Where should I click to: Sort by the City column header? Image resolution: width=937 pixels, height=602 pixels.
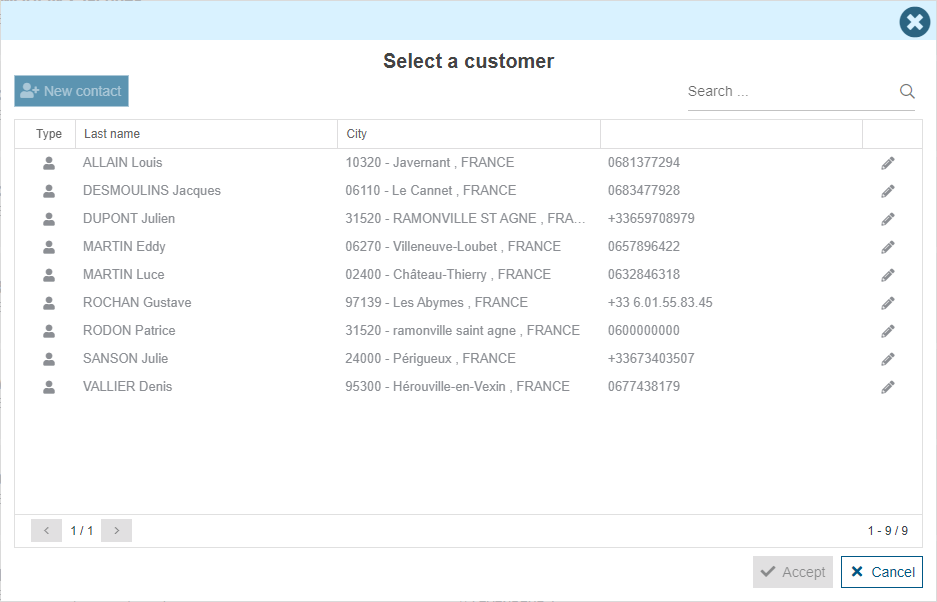coord(357,134)
